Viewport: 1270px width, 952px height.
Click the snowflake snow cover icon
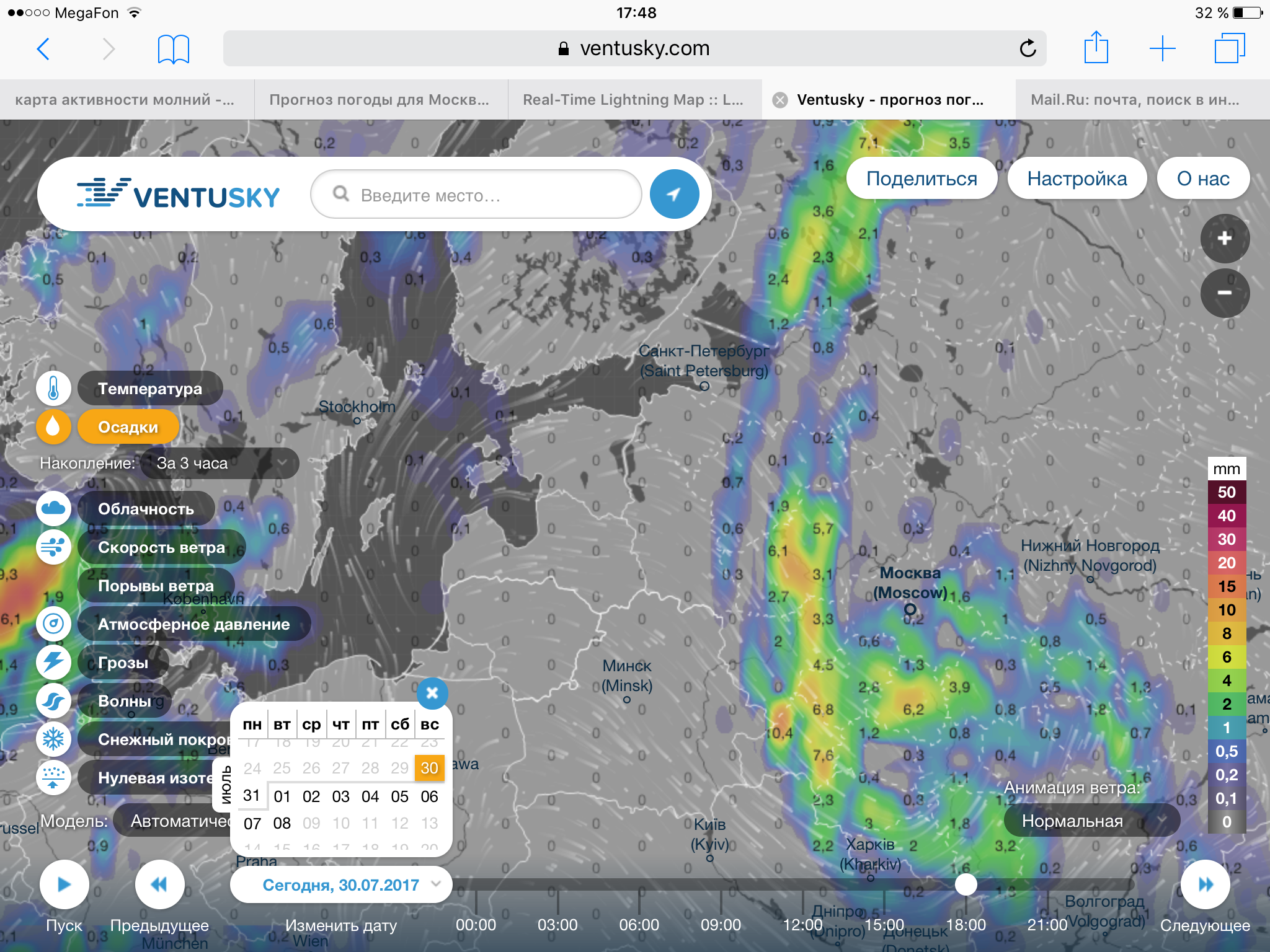pos(53,739)
